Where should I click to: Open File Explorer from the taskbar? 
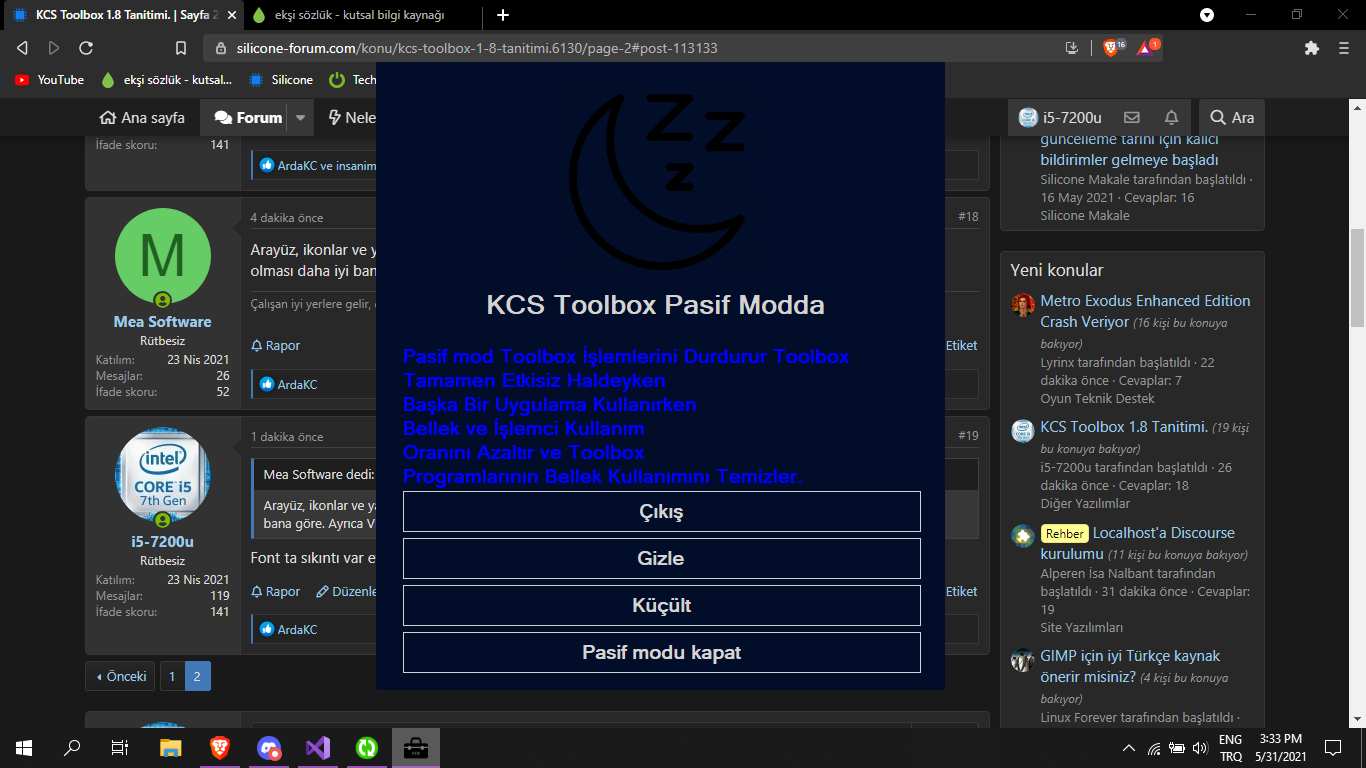pos(171,747)
